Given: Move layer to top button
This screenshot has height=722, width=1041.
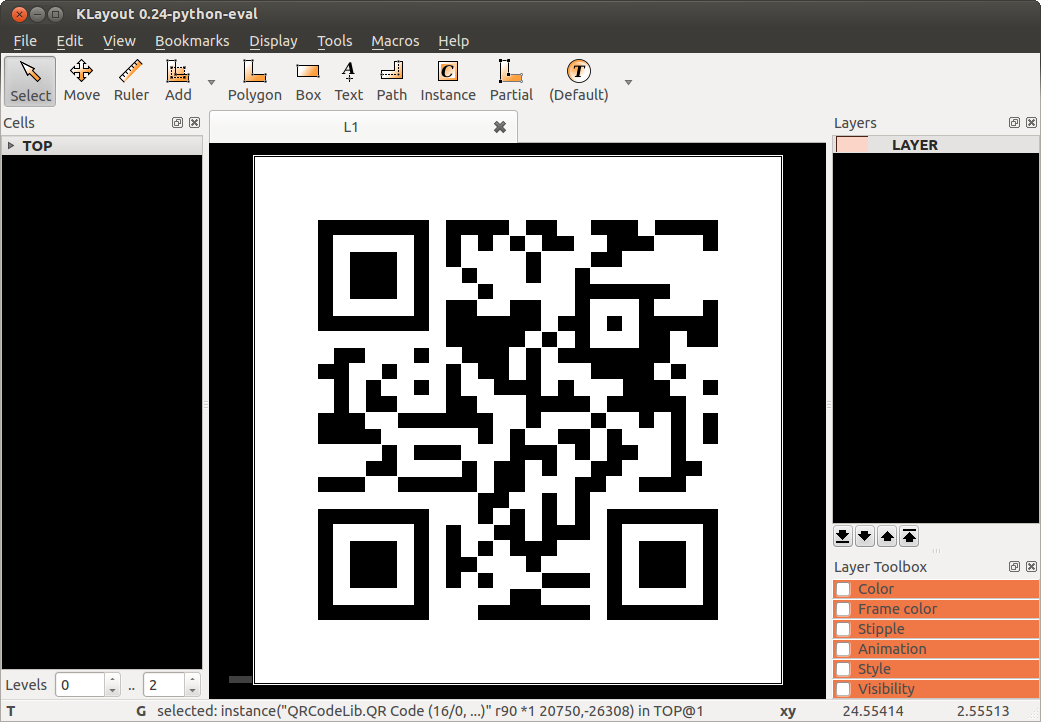Looking at the screenshot, I should (x=909, y=536).
